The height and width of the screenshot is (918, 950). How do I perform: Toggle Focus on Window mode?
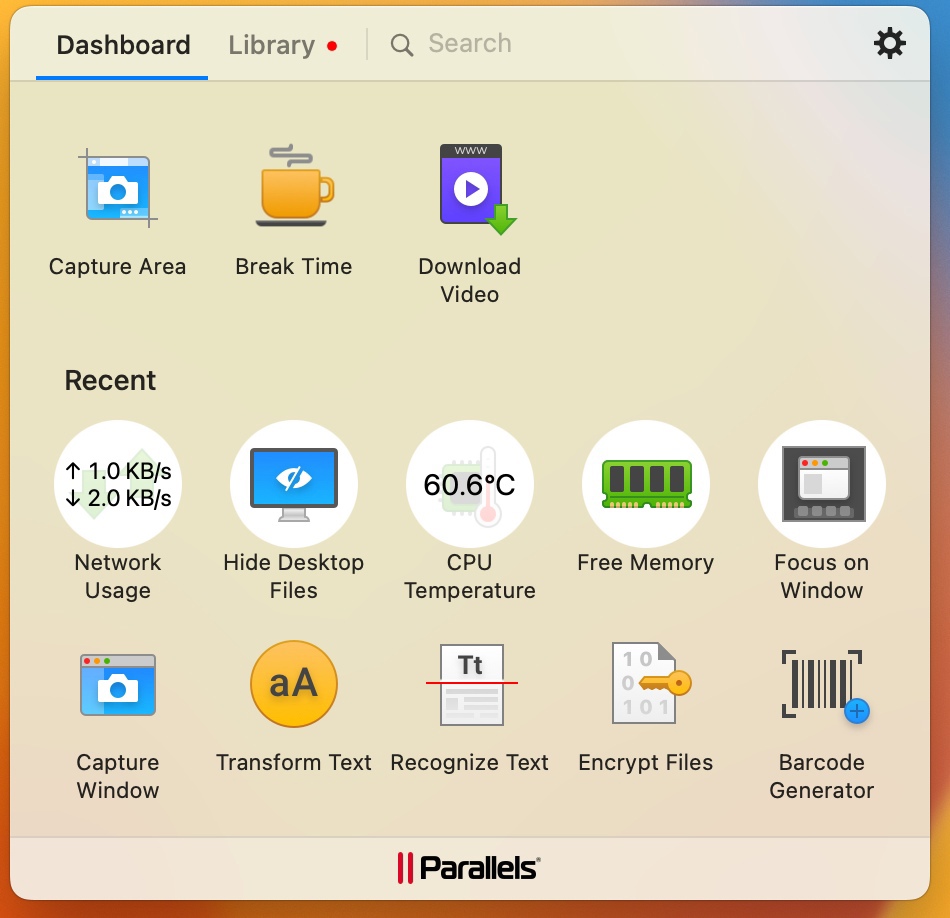(x=822, y=485)
